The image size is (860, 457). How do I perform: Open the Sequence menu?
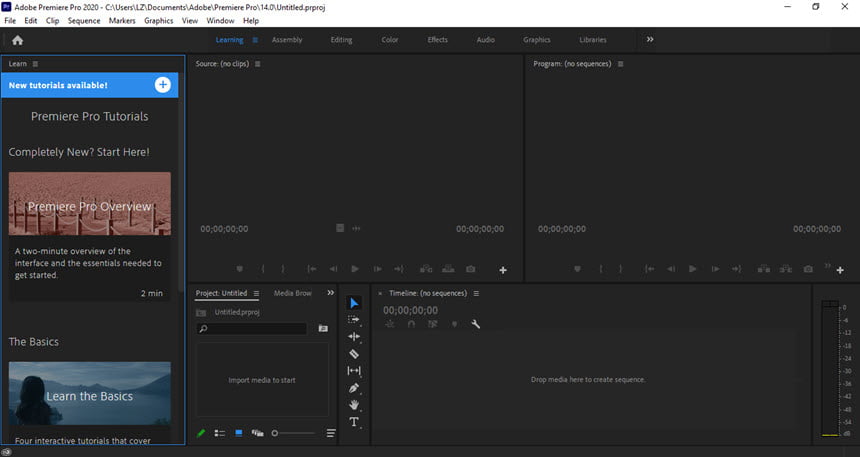tap(84, 20)
